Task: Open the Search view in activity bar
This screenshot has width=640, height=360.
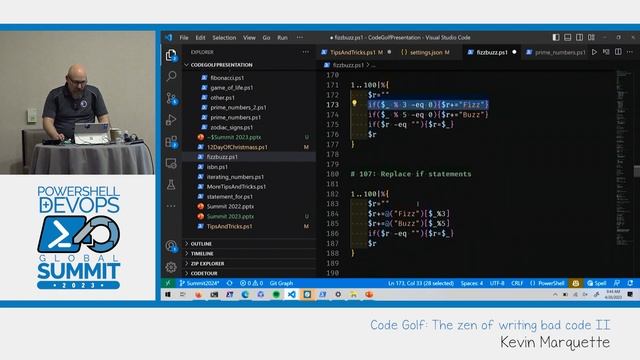Action: [171, 76]
